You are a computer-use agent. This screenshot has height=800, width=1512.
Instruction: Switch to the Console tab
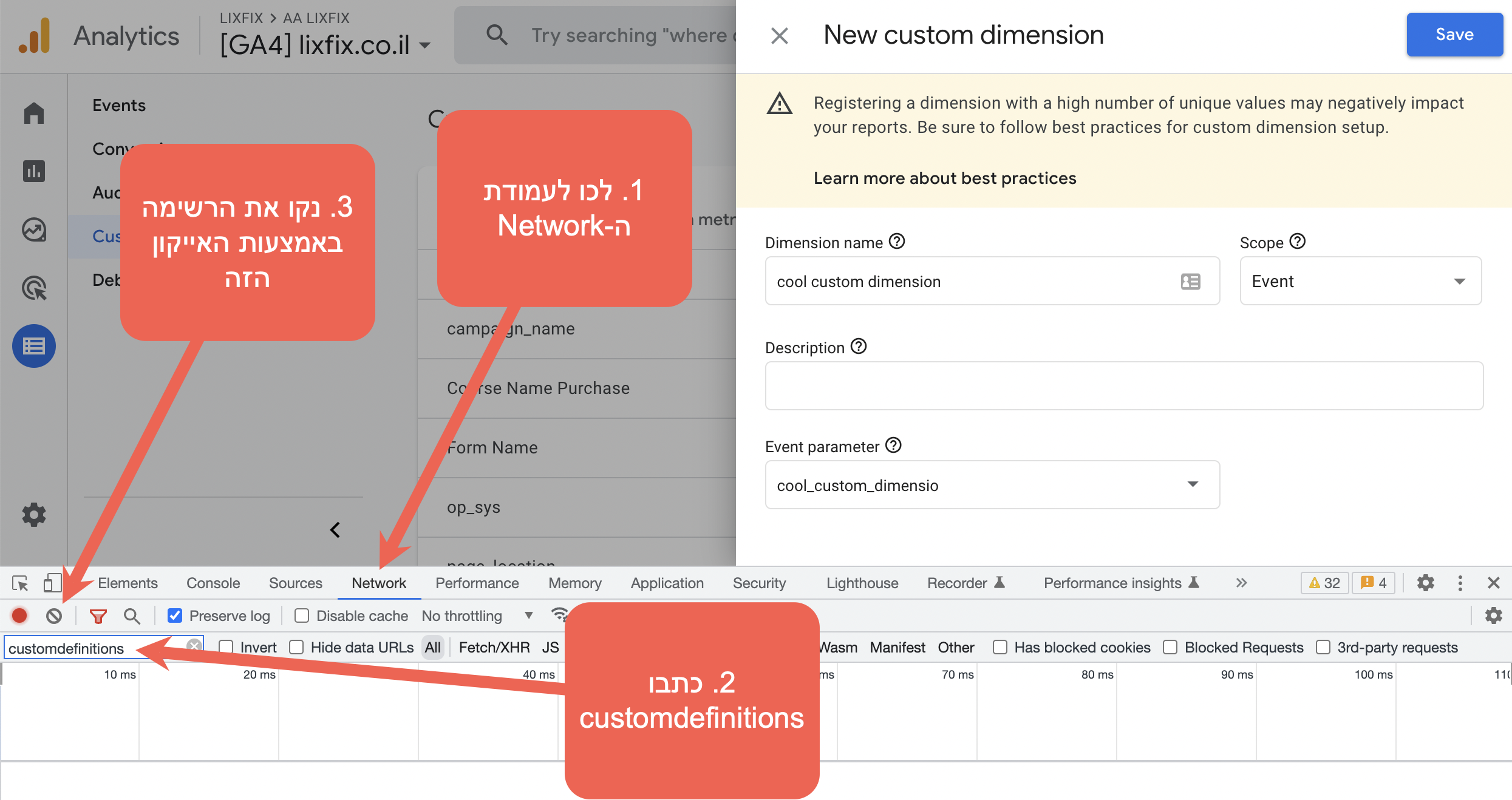[x=213, y=583]
